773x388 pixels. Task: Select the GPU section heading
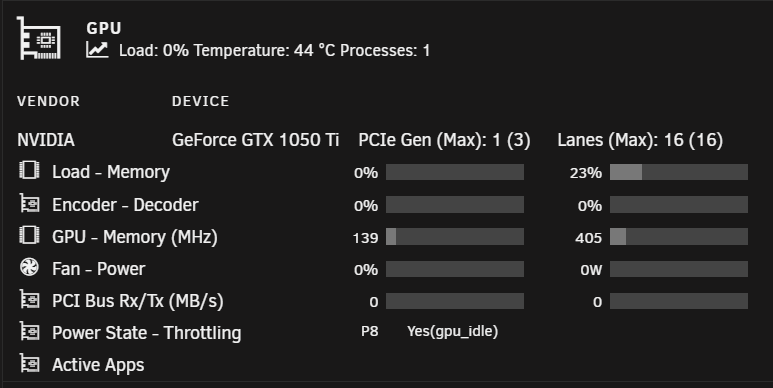(104, 28)
